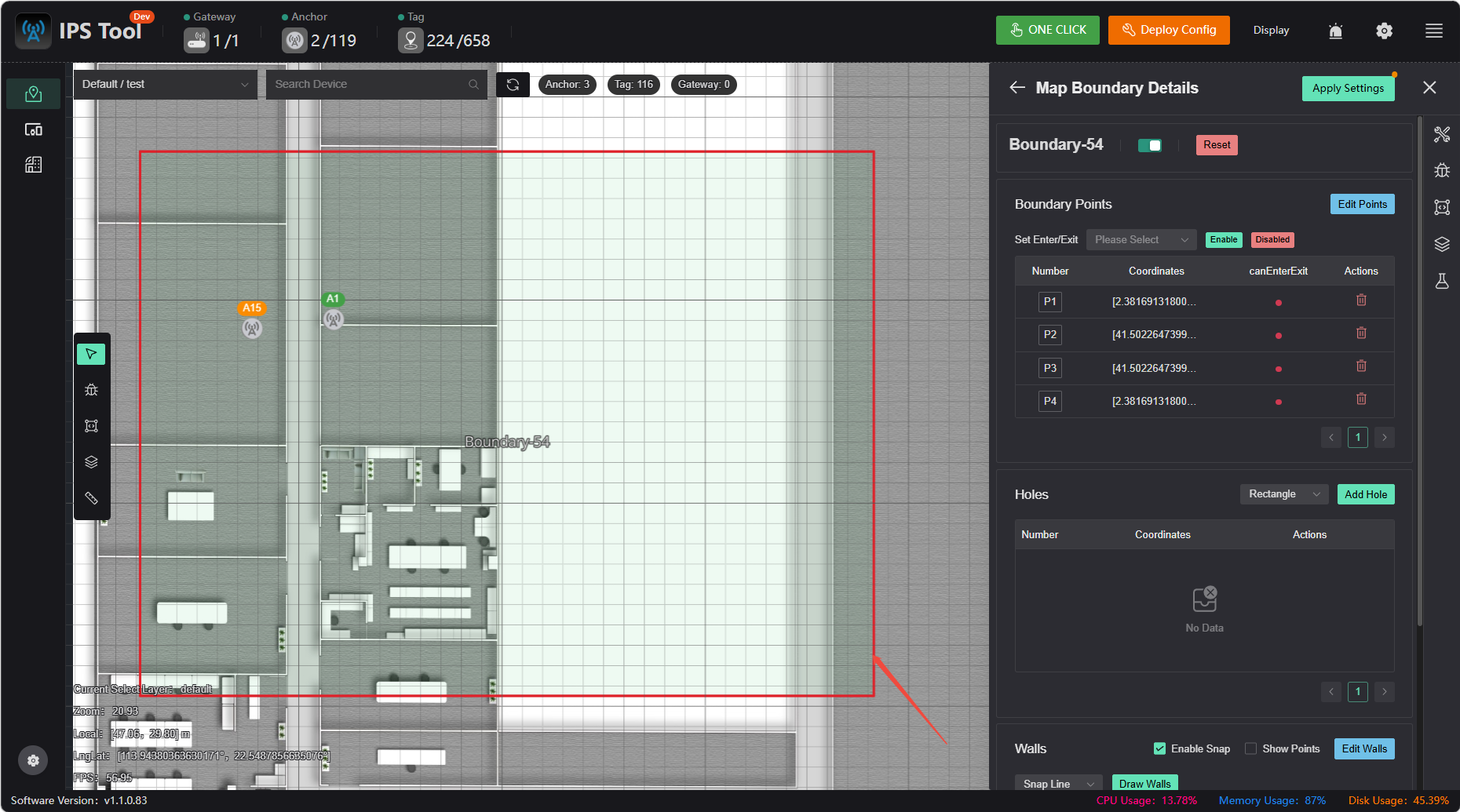
Task: Open the hamburger main menu
Action: coord(1434,31)
